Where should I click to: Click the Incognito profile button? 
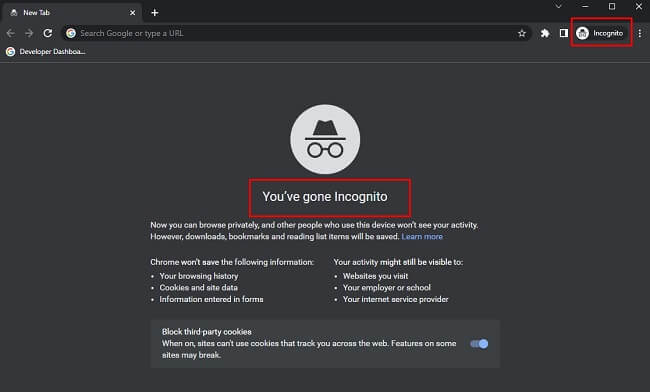[x=600, y=33]
